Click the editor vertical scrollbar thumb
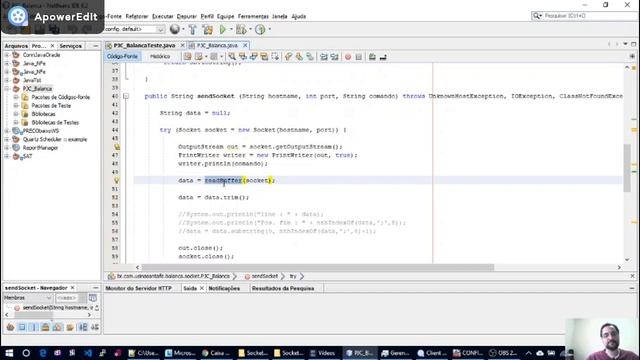Viewport: 640px width, 360px height. 627,167
